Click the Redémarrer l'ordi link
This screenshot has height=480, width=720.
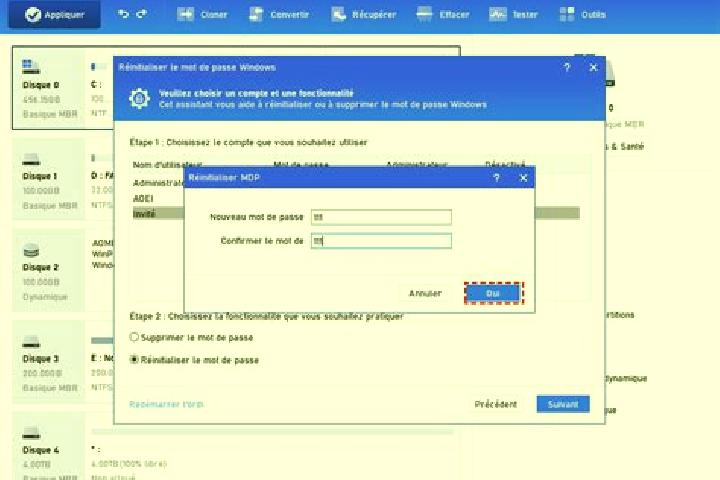pyautogui.click(x=166, y=404)
